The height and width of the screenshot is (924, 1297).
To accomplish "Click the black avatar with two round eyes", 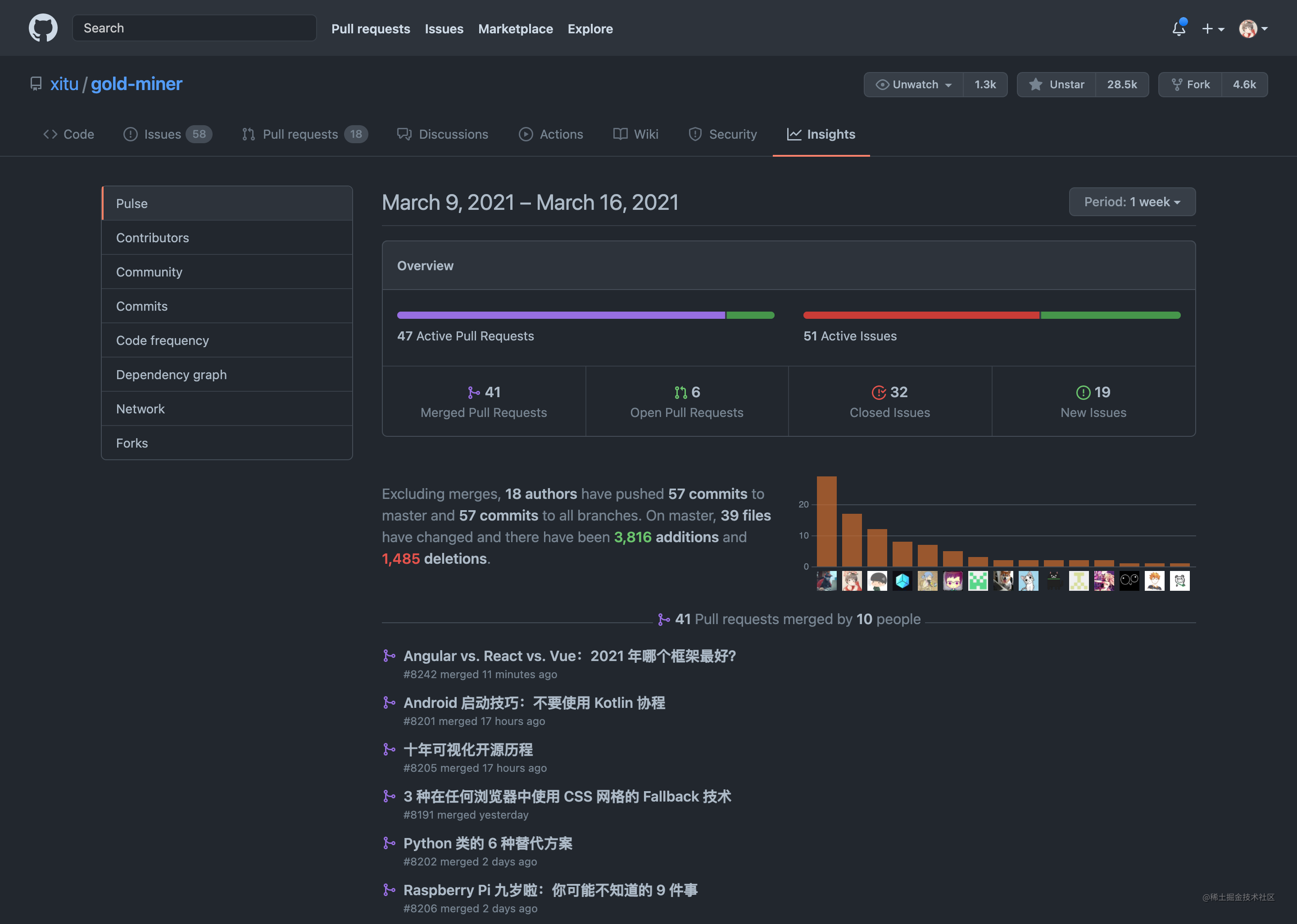I will (1129, 581).
